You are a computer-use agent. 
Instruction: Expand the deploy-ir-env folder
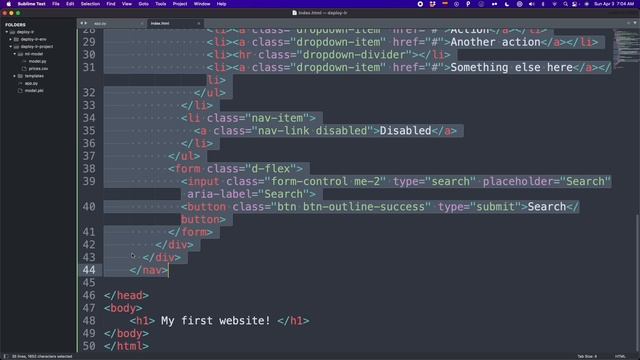[11, 39]
